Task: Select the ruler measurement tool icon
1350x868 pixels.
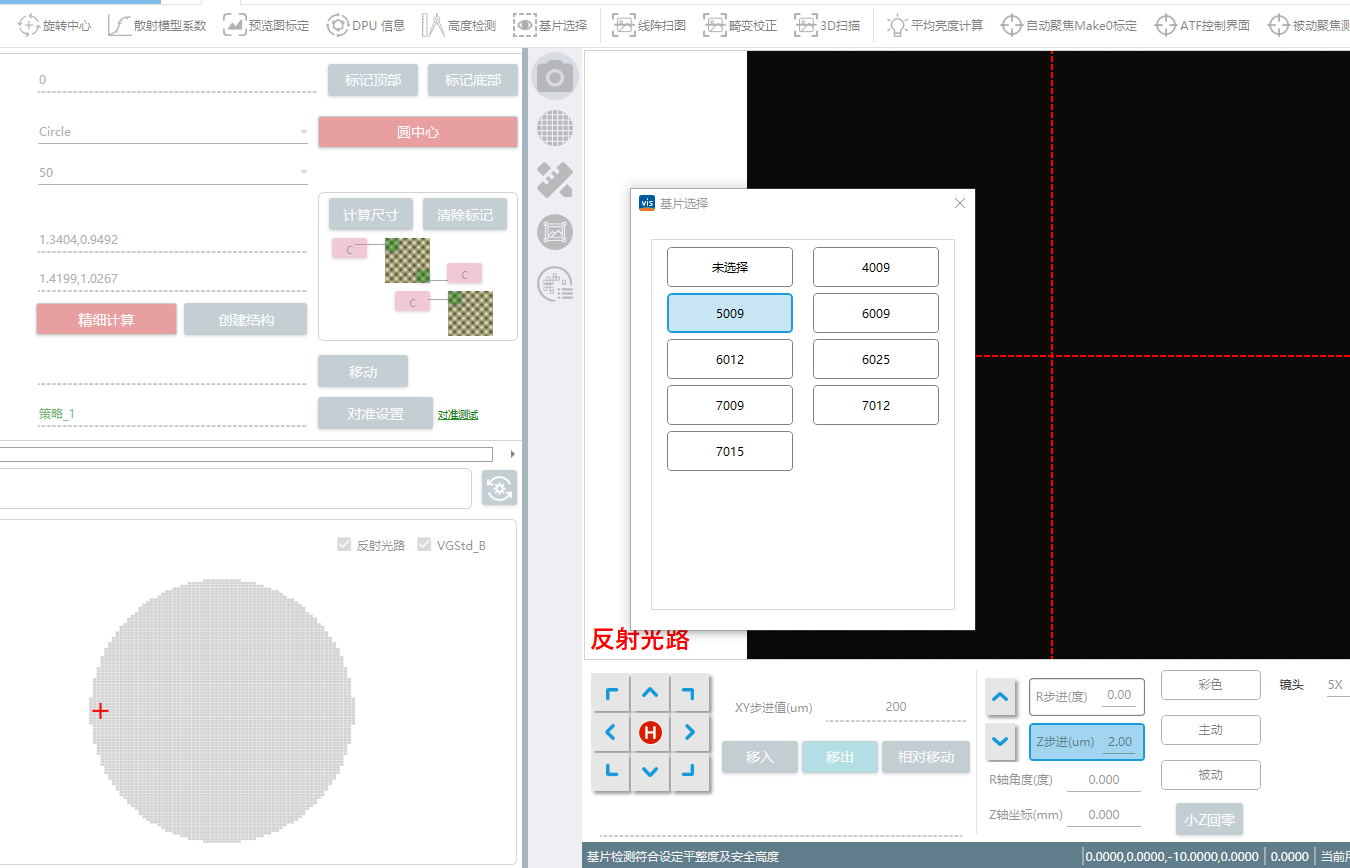Action: click(x=555, y=180)
